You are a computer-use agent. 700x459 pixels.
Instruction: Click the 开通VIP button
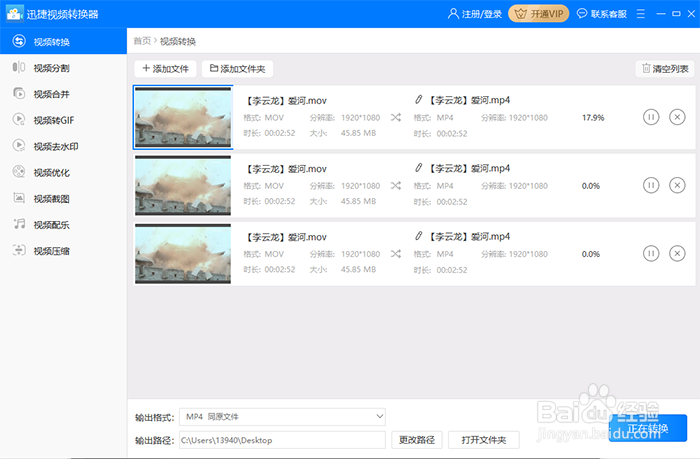tap(539, 14)
